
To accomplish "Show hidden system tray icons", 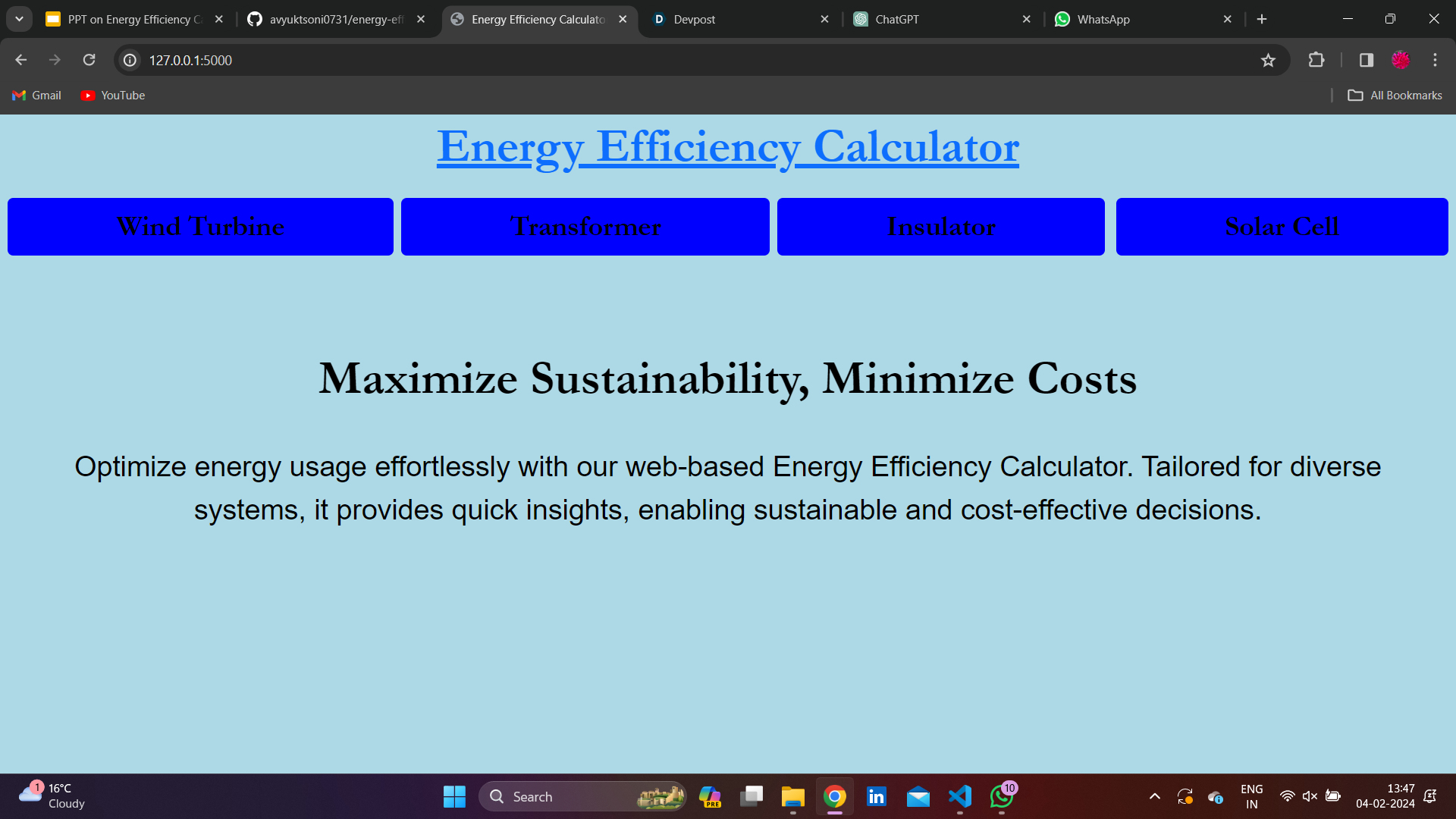I will (1154, 796).
